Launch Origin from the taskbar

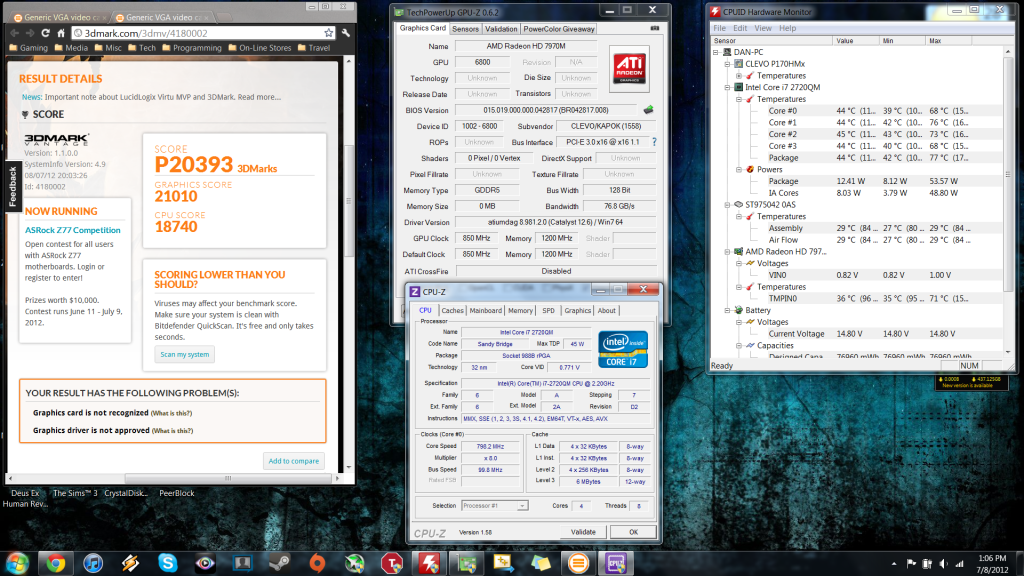click(317, 564)
